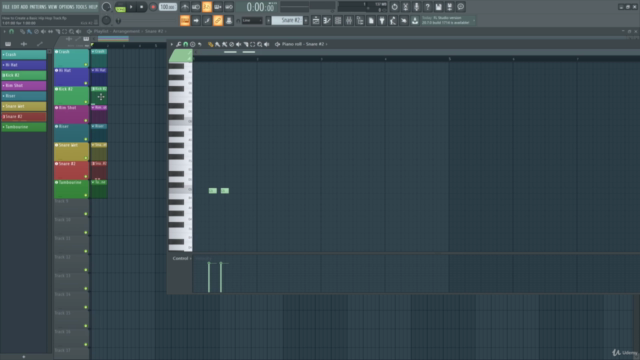Select the Piano roll zoom tool
640x360 pixels.
pyautogui.click(x=260, y=44)
